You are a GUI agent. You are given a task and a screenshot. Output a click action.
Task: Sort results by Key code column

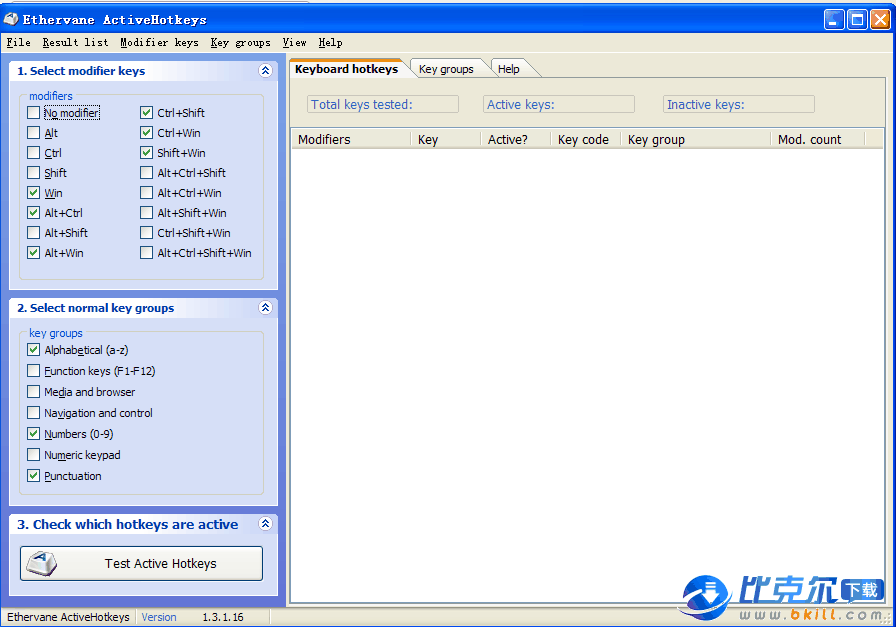click(x=586, y=139)
